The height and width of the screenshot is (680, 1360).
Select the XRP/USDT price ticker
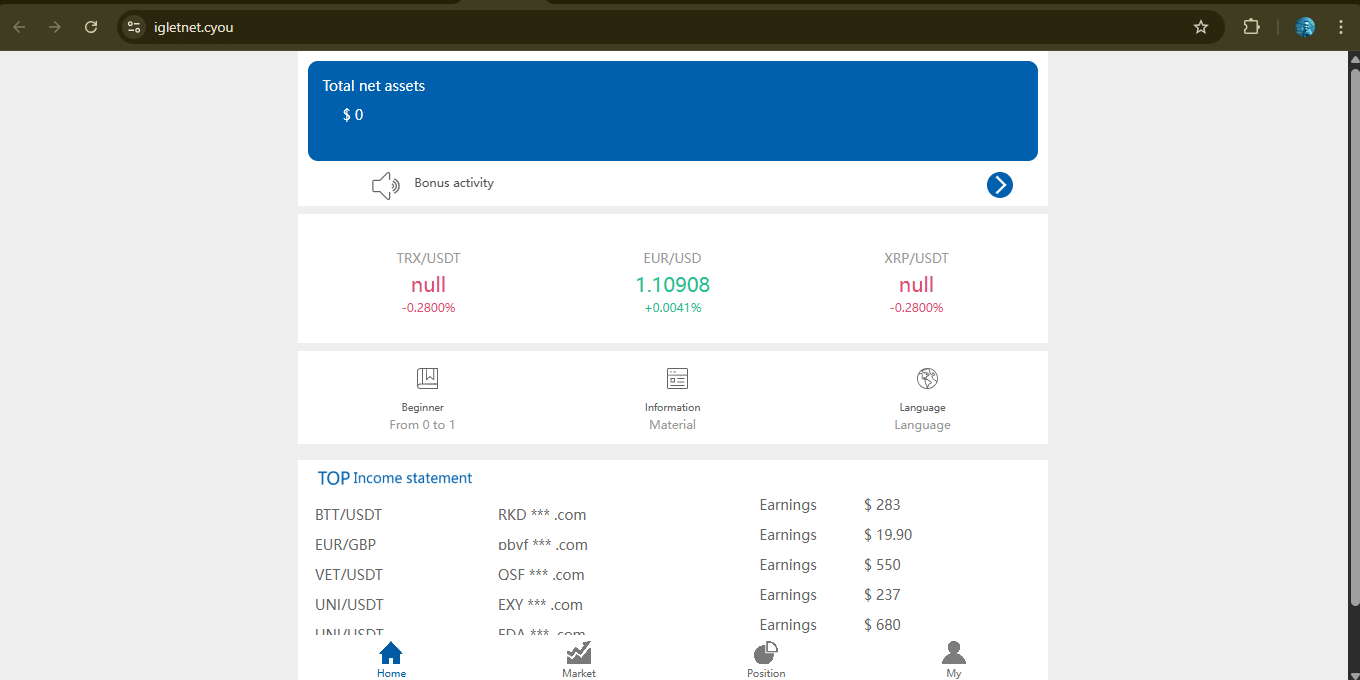tap(916, 283)
